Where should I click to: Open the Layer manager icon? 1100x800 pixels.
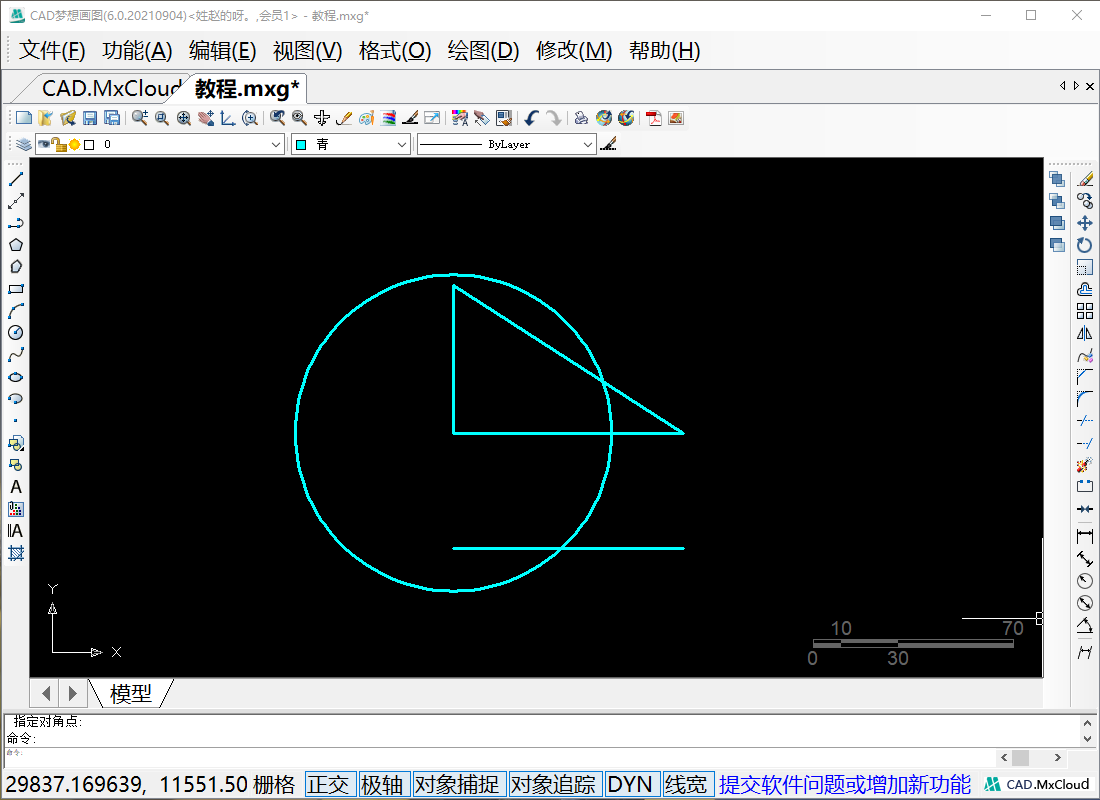[x=24, y=144]
